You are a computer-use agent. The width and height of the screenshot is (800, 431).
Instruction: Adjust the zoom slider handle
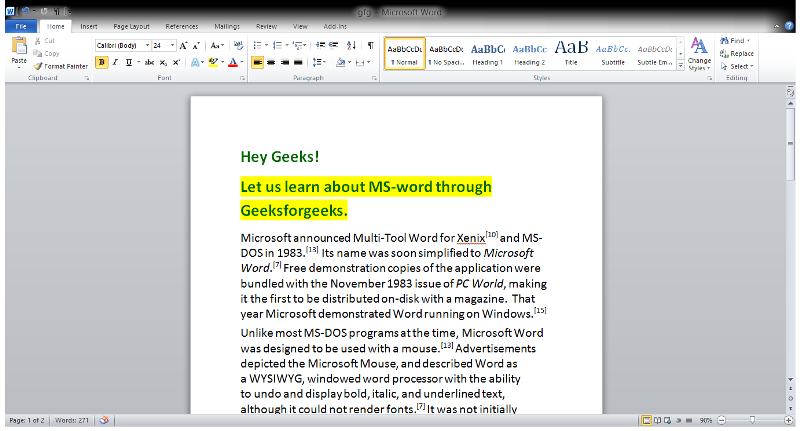(753, 420)
